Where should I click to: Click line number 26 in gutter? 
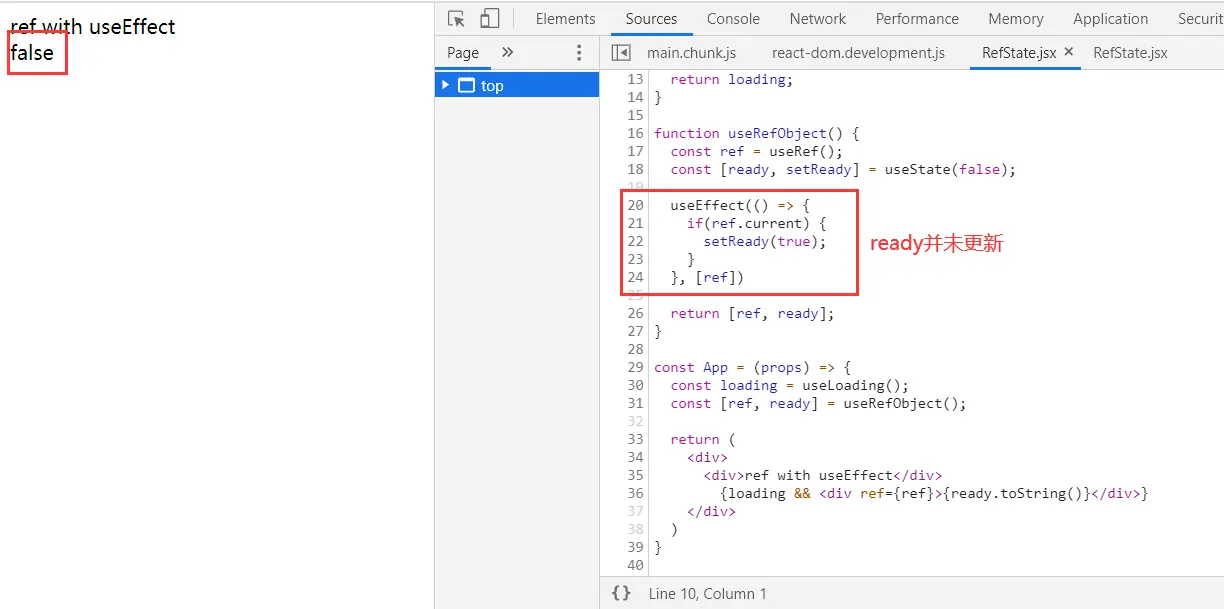[636, 314]
